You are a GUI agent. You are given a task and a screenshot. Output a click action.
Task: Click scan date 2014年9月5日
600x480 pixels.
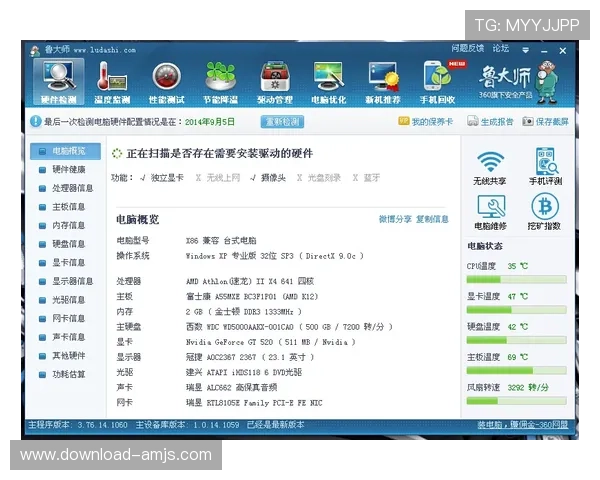click(x=210, y=122)
